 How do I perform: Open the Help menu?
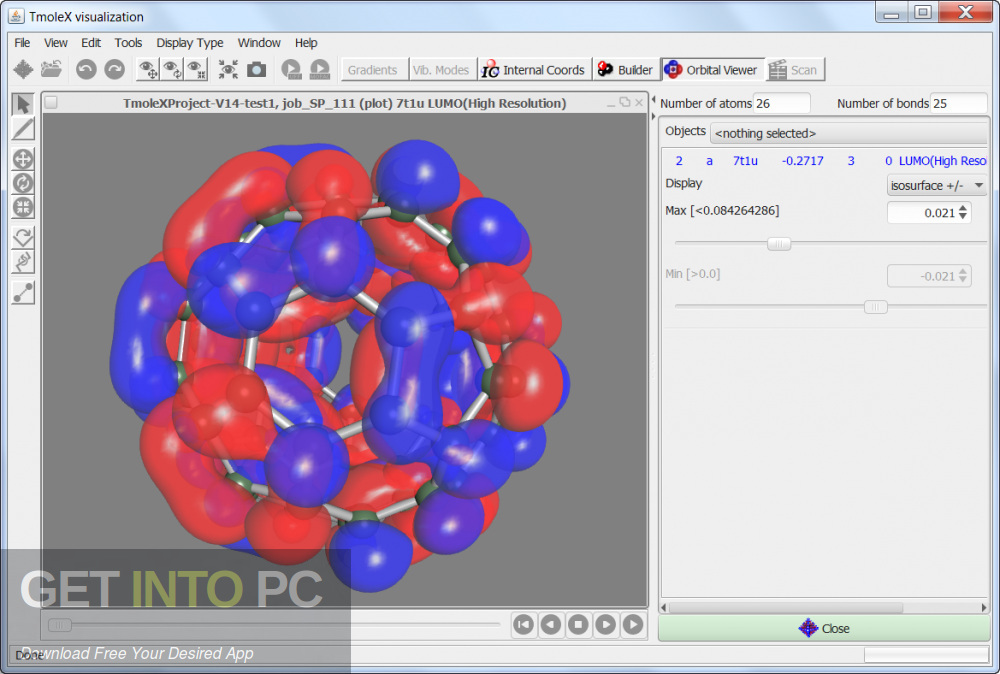306,43
